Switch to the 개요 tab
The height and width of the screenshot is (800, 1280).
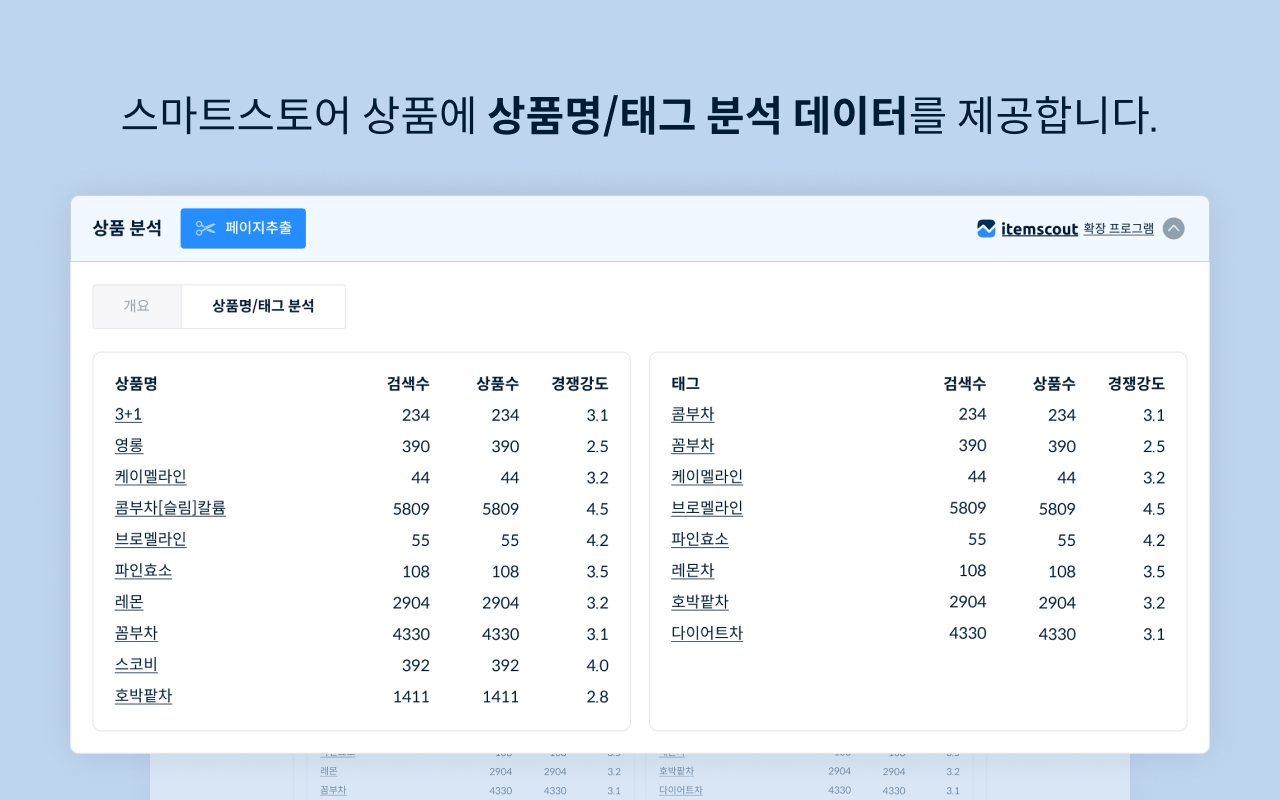pyautogui.click(x=137, y=306)
